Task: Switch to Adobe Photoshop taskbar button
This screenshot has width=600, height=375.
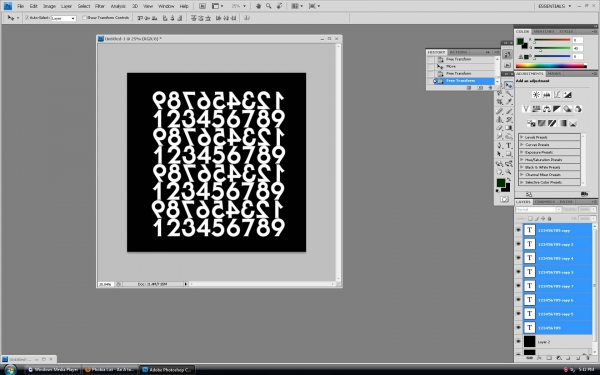Action: [x=167, y=370]
